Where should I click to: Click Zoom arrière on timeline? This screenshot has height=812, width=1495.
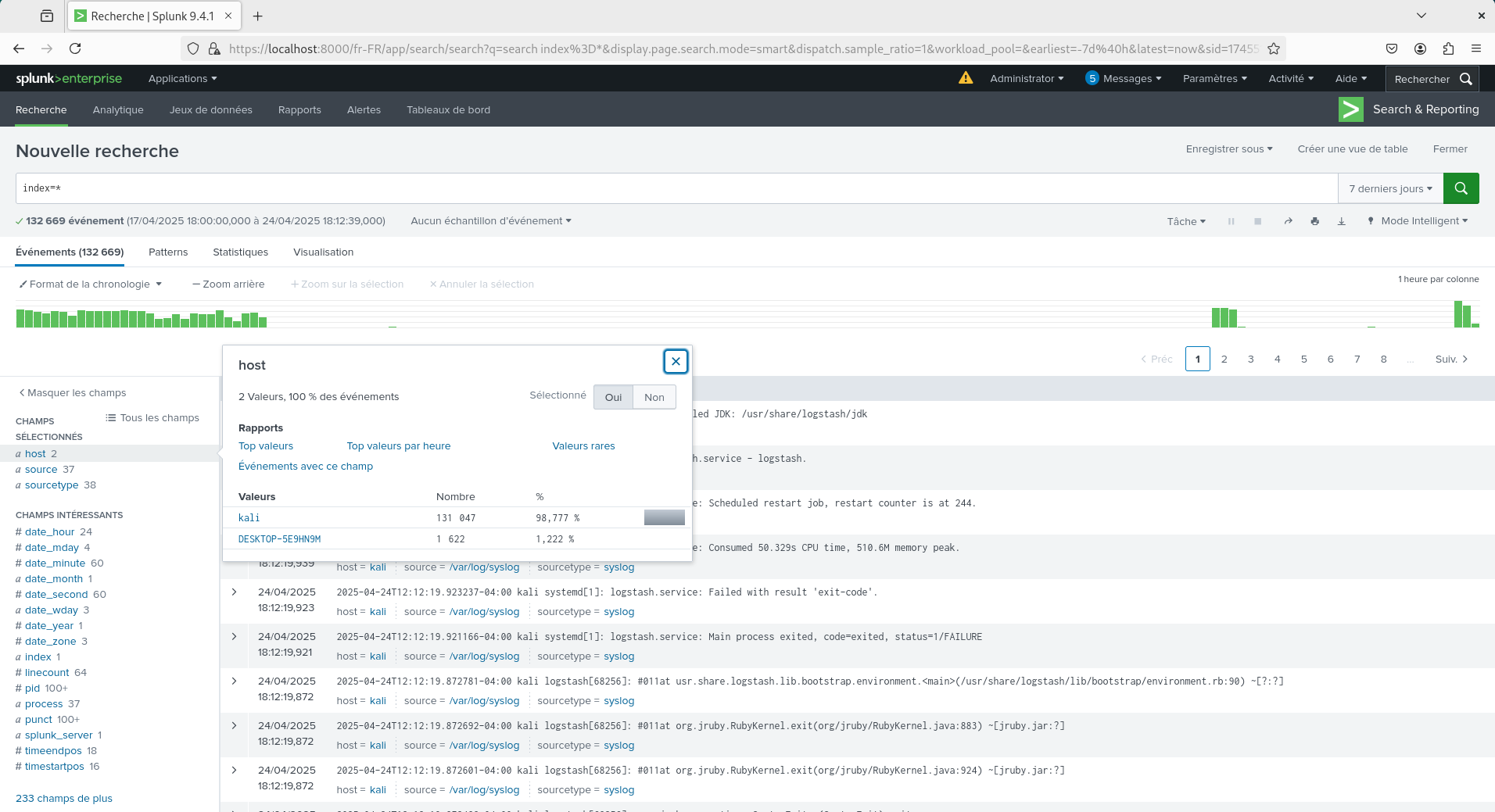(228, 284)
